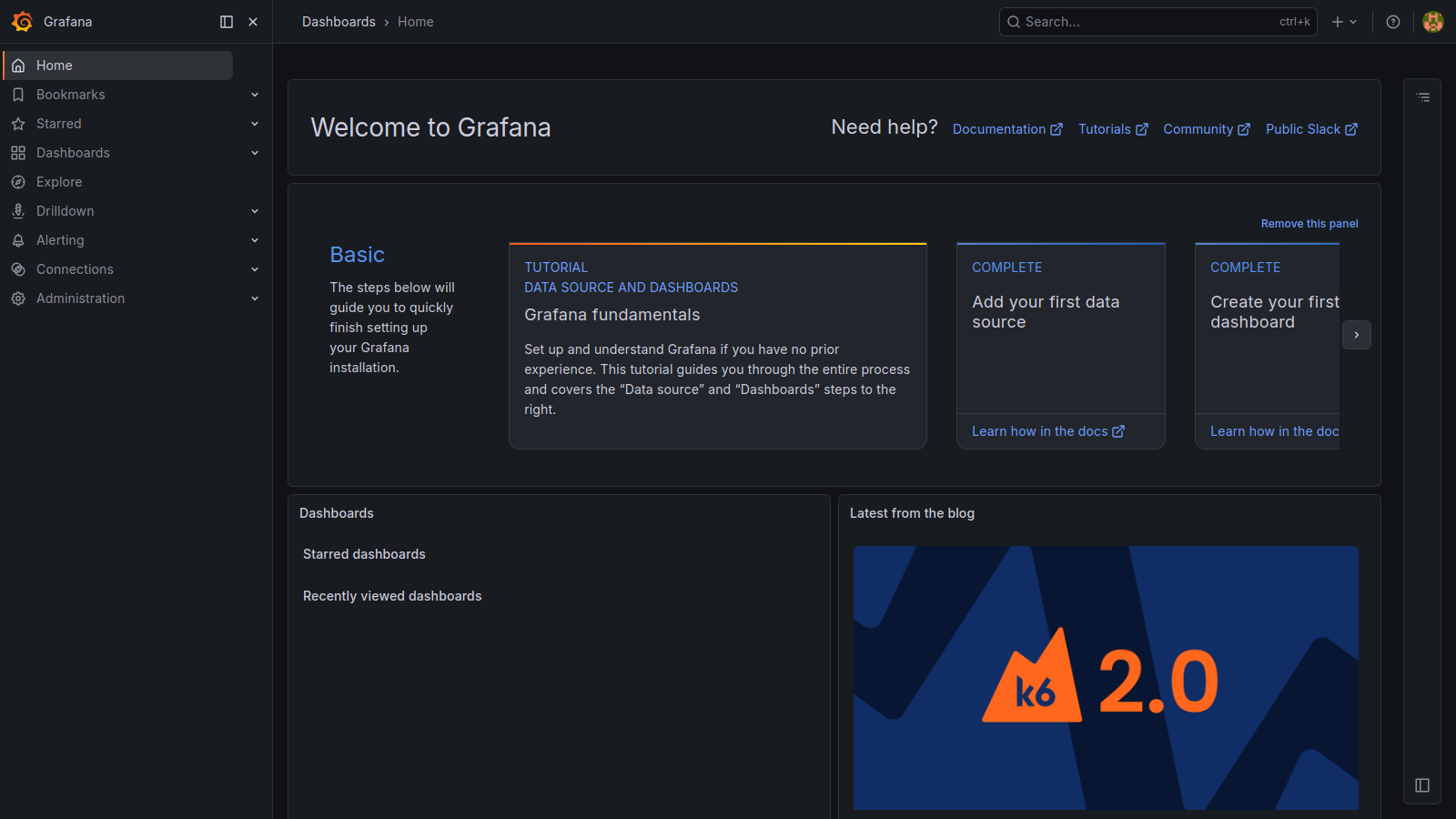Click the Explore compass icon

click(18, 182)
